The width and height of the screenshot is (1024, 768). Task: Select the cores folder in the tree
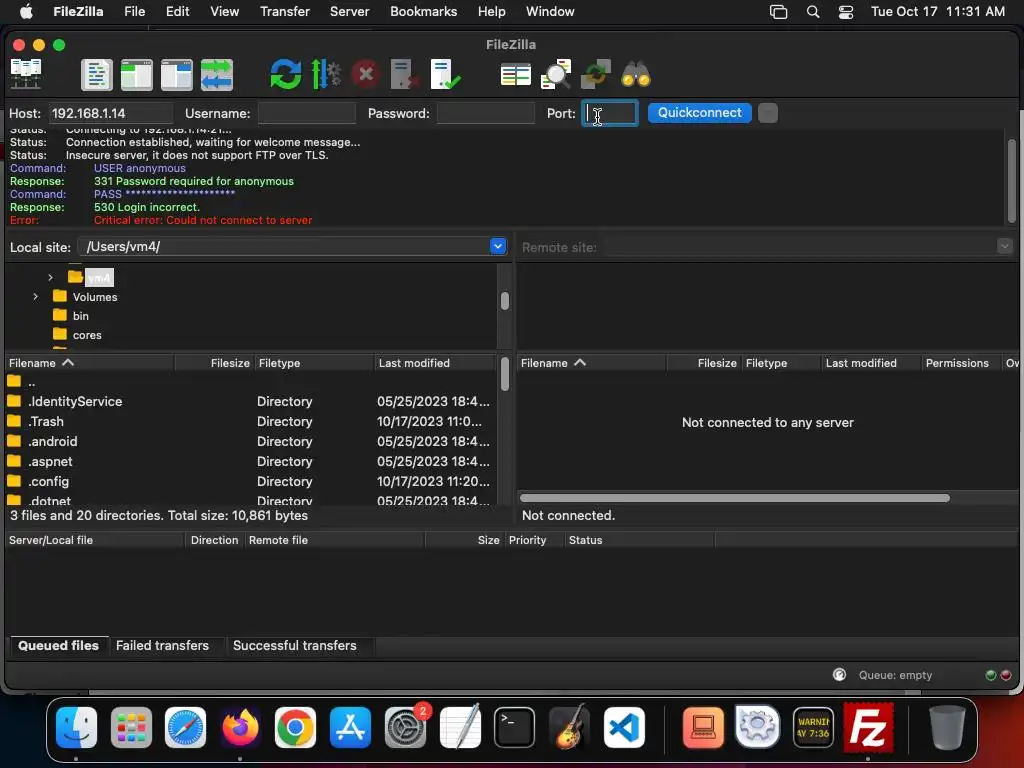pyautogui.click(x=87, y=335)
